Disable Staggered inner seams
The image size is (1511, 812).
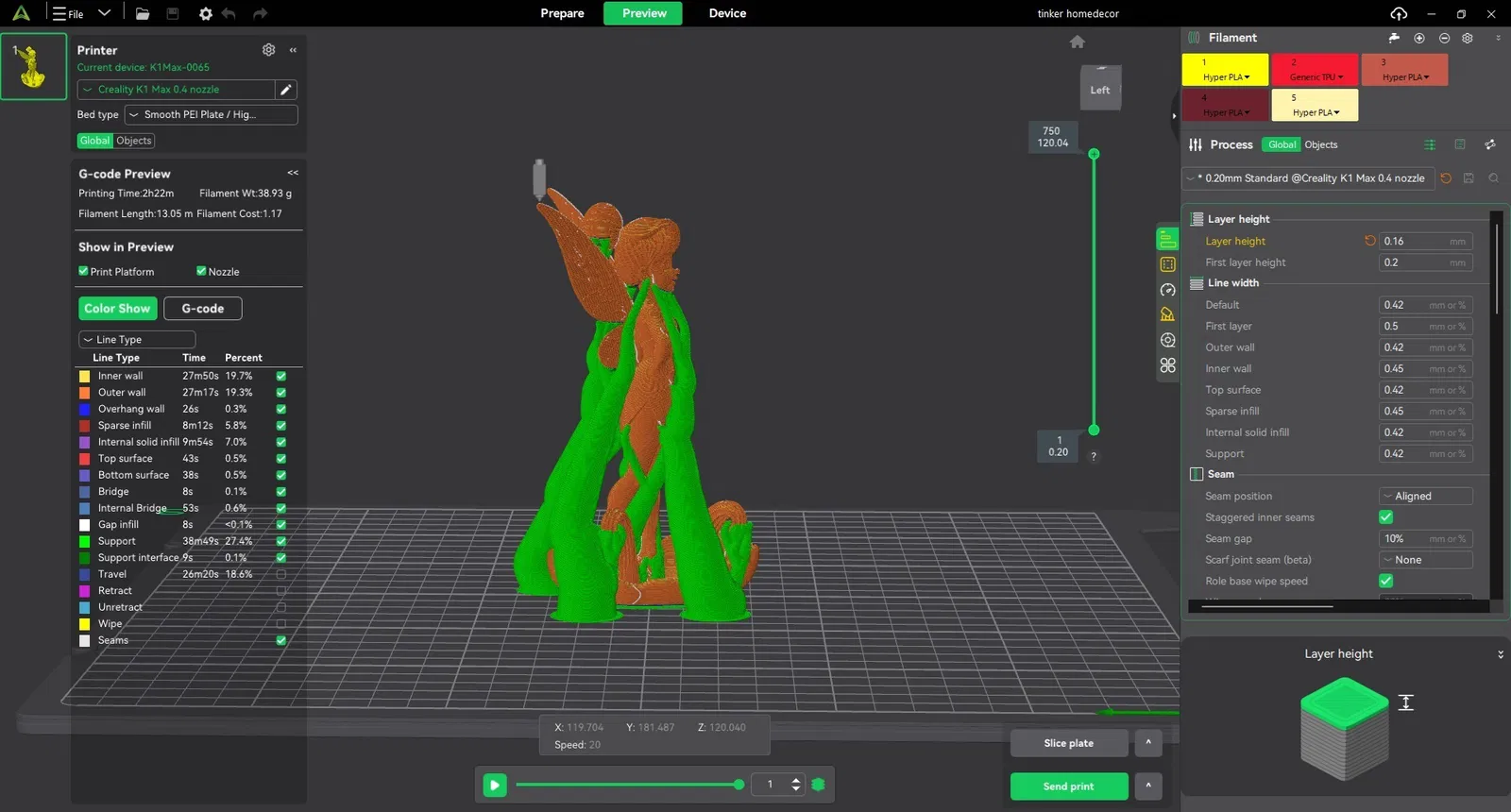click(x=1385, y=517)
